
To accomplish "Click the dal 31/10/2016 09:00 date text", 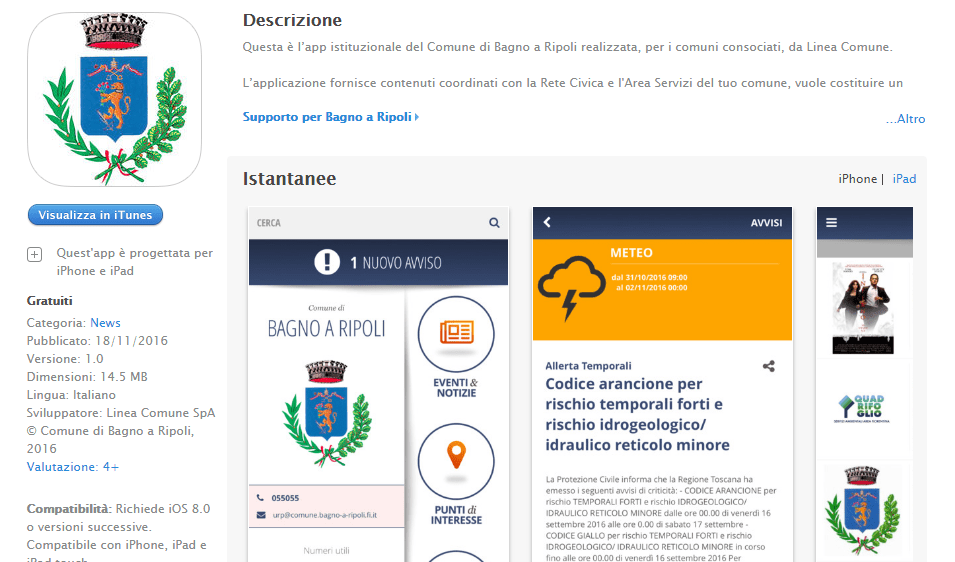I will click(x=649, y=278).
